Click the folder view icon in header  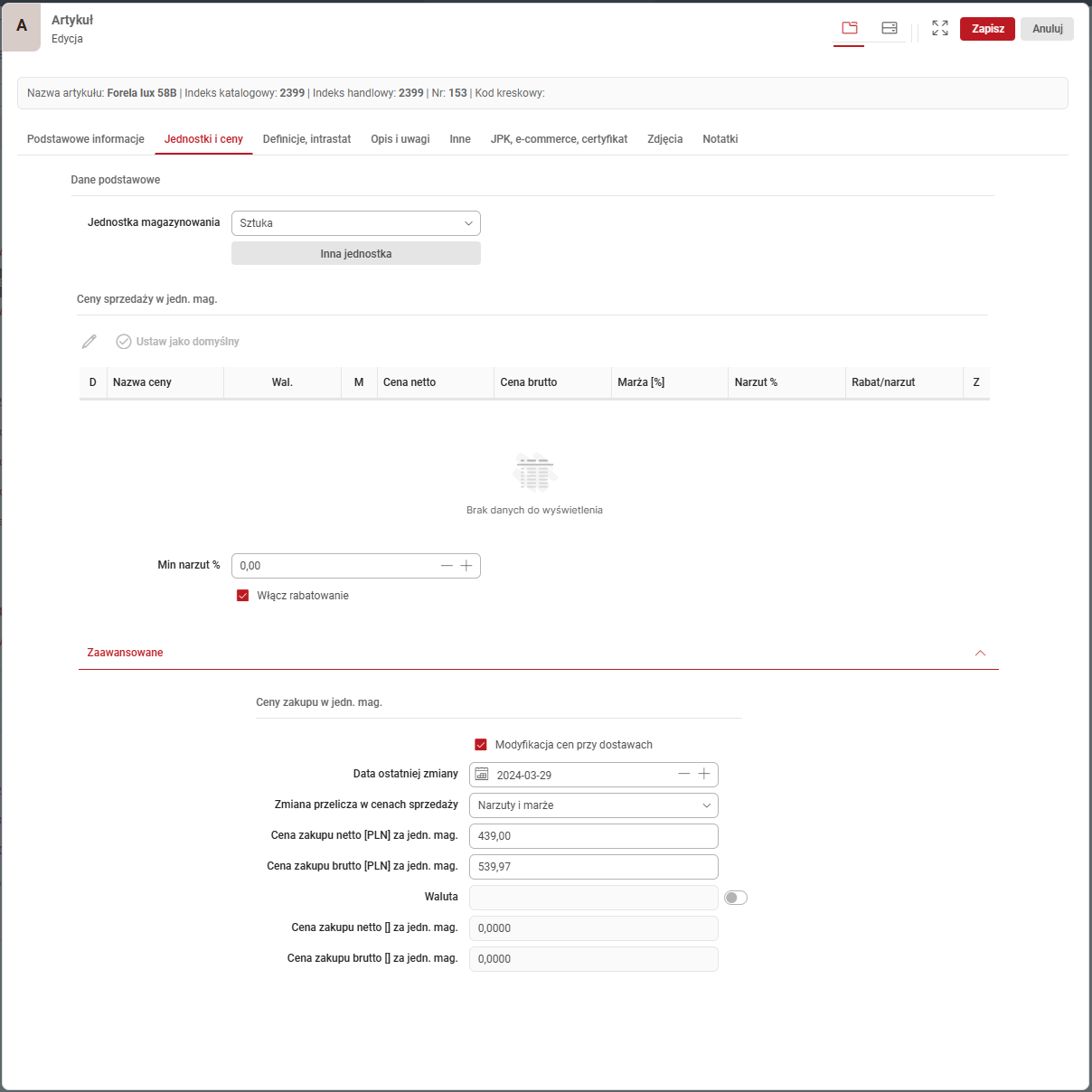tap(849, 28)
